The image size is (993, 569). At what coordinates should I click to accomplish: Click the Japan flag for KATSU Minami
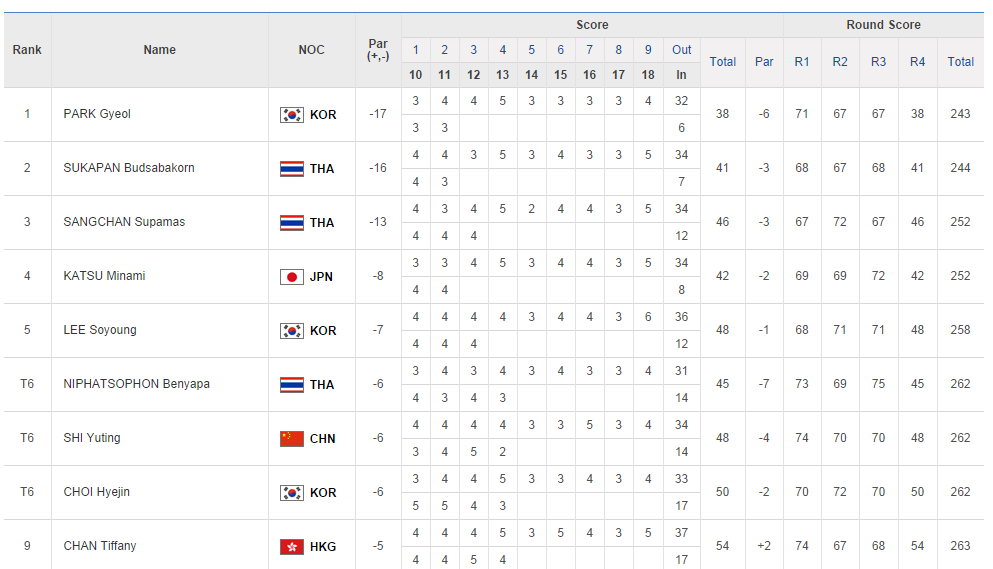click(291, 277)
